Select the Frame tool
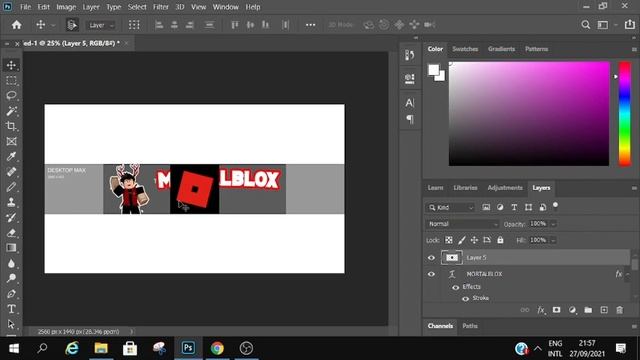Viewport: 640px width, 360px height. point(11,141)
